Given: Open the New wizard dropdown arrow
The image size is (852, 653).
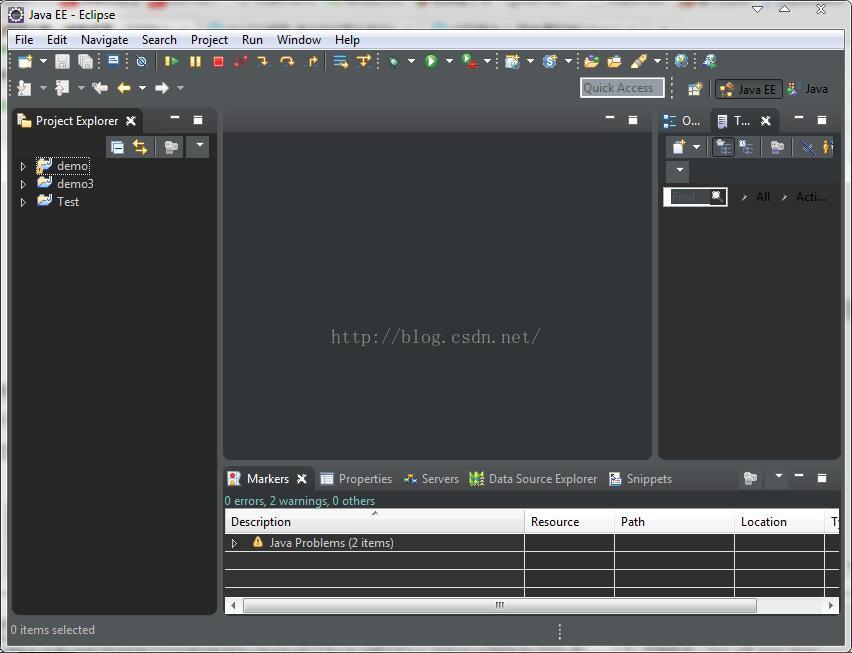Looking at the screenshot, I should pyautogui.click(x=43, y=61).
